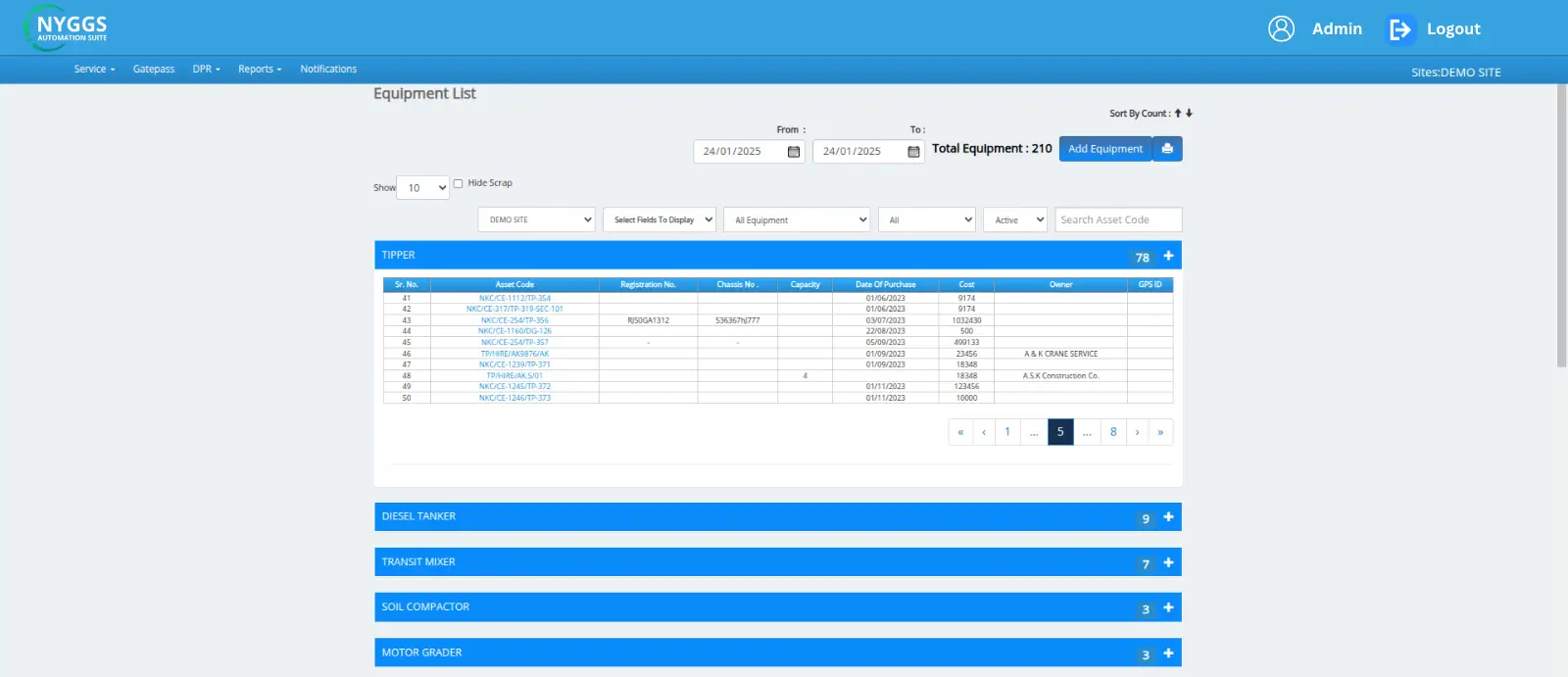Click the NYGGS Automation Suite logo

pos(66,27)
